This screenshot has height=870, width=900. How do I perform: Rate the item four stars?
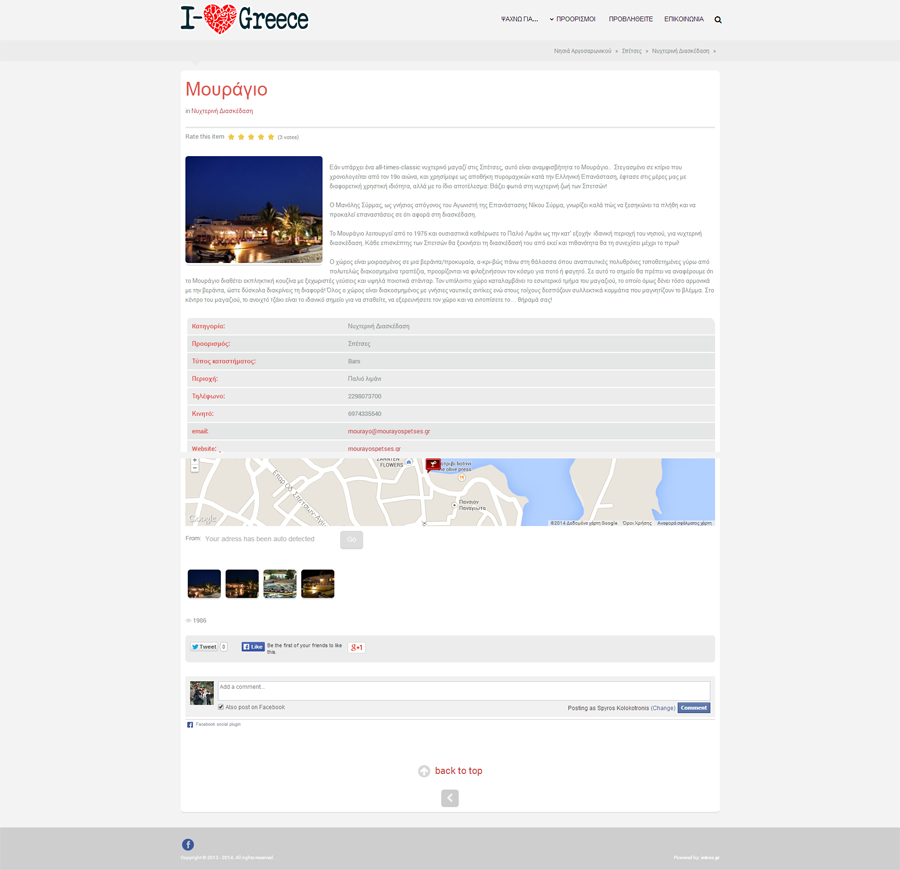click(x=261, y=137)
